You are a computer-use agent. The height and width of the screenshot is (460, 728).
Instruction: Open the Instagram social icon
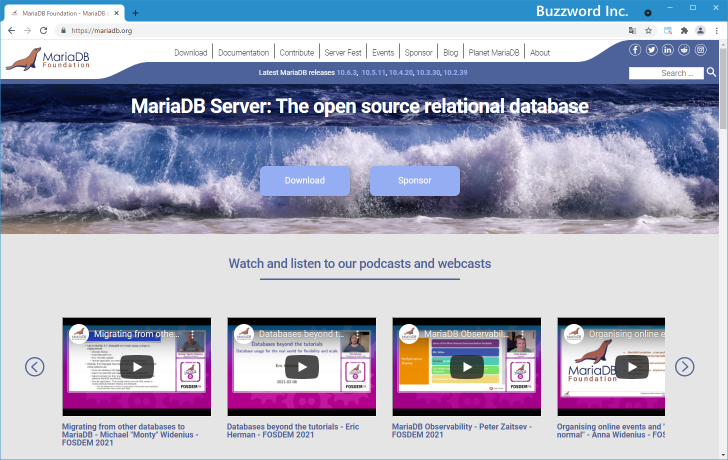(699, 50)
